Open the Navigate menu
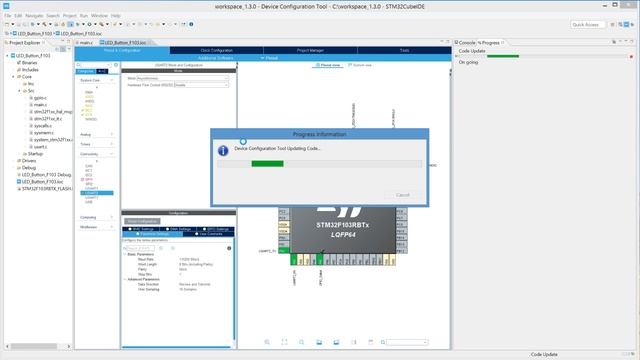This screenshot has height=360, width=640. click(x=34, y=16)
